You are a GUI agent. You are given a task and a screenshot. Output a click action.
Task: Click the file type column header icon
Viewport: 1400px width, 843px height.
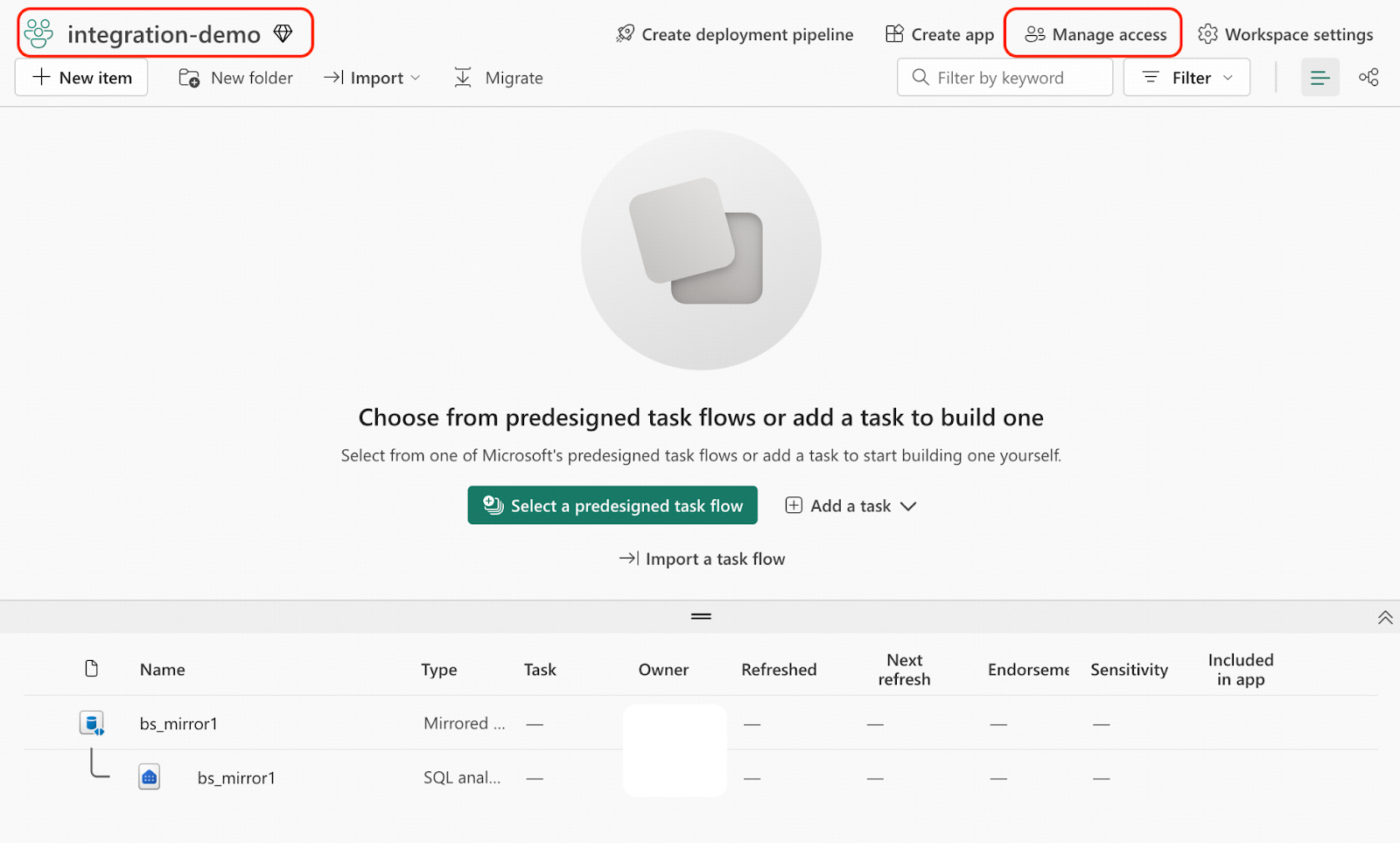(x=92, y=669)
